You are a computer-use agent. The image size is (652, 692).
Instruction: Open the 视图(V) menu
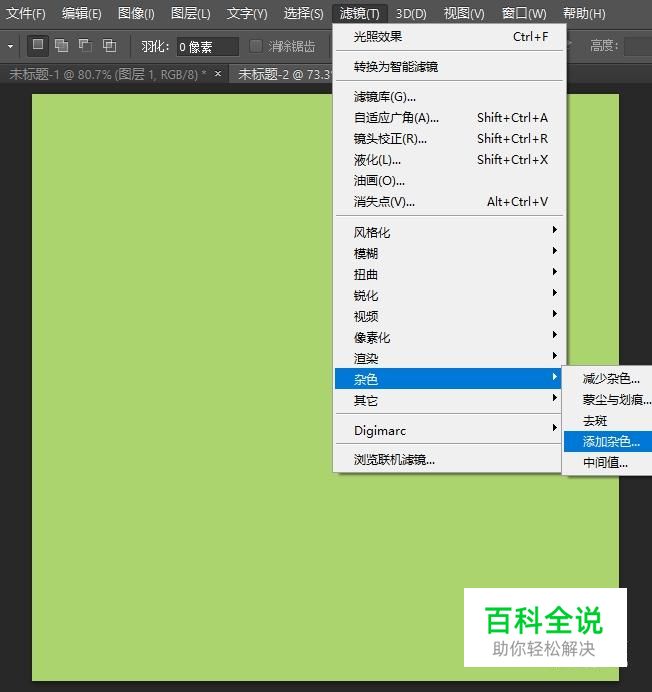click(464, 14)
